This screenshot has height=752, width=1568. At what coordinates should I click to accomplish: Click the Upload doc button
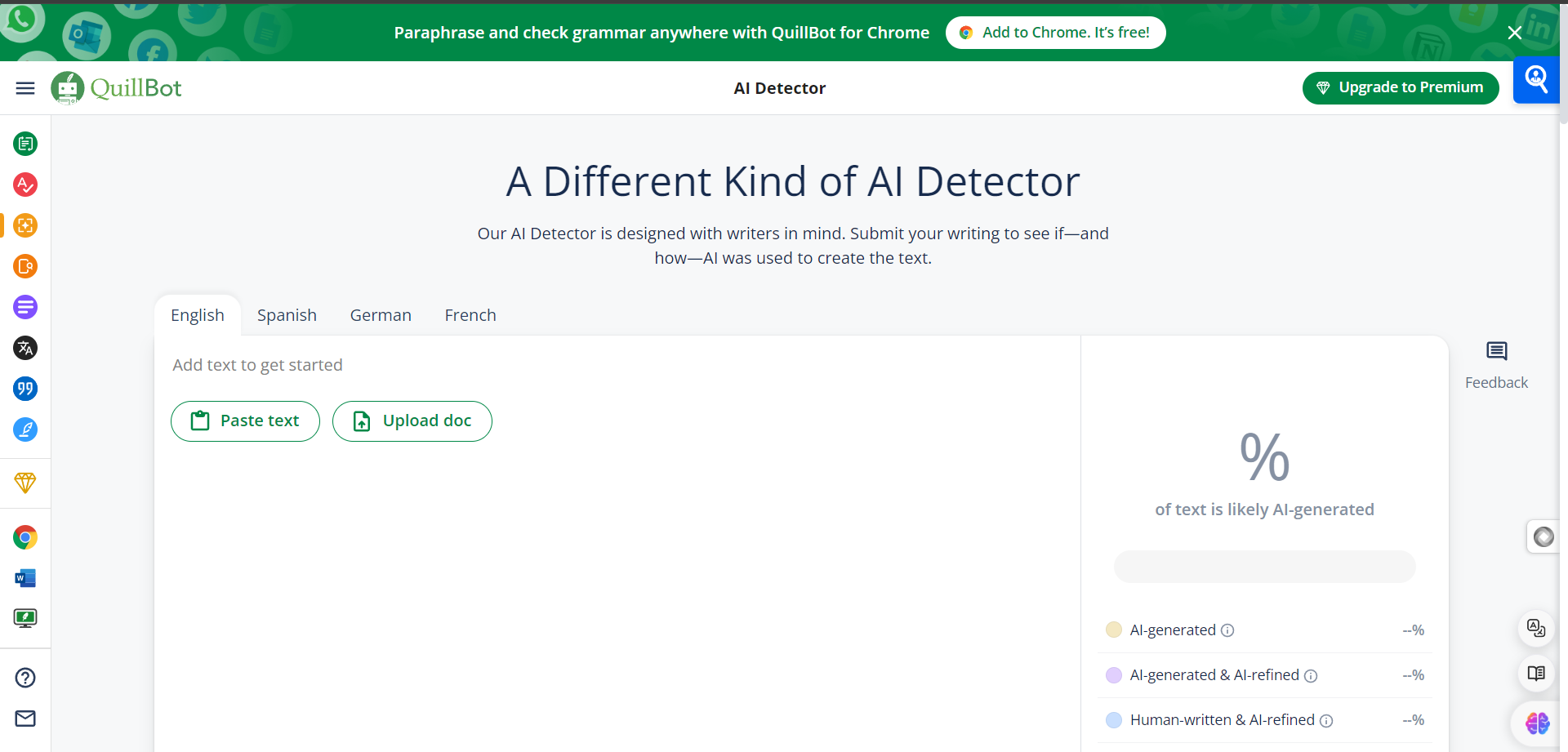pos(412,421)
